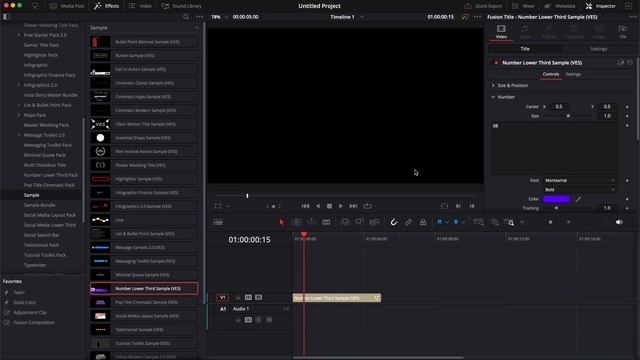Click the V1 video track selector
The image size is (640, 360).
(x=222, y=298)
